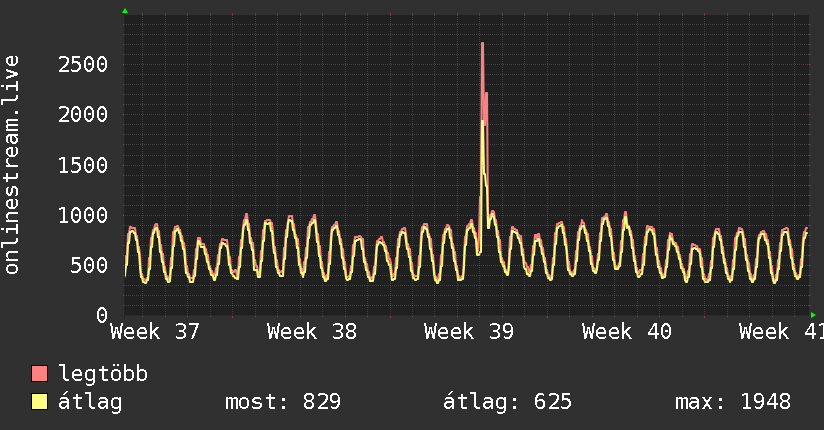Click the green arrow at x-axis end

[813, 315]
